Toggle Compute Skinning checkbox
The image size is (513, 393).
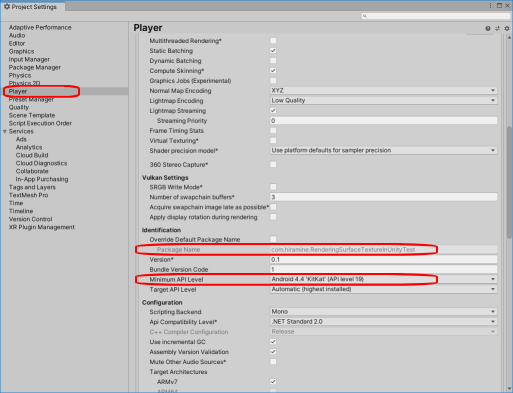(x=273, y=71)
